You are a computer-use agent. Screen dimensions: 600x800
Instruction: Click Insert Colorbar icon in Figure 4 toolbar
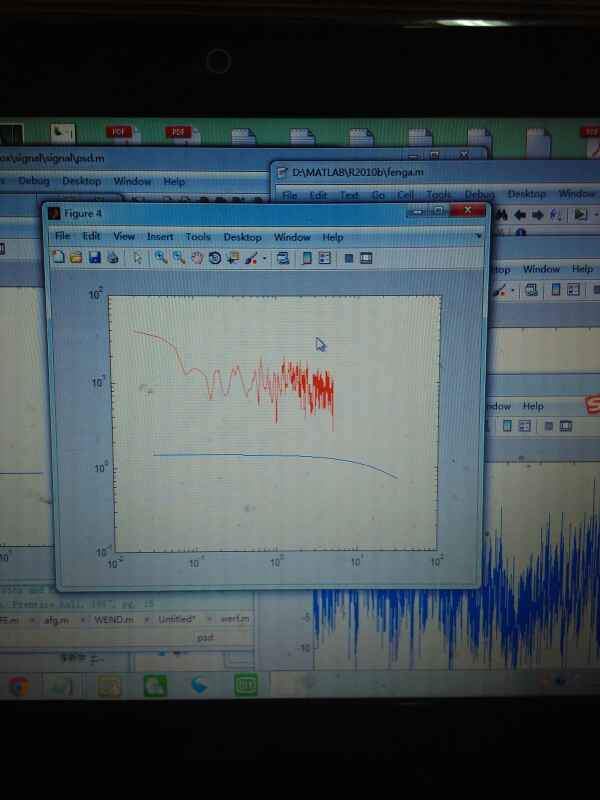tap(307, 259)
